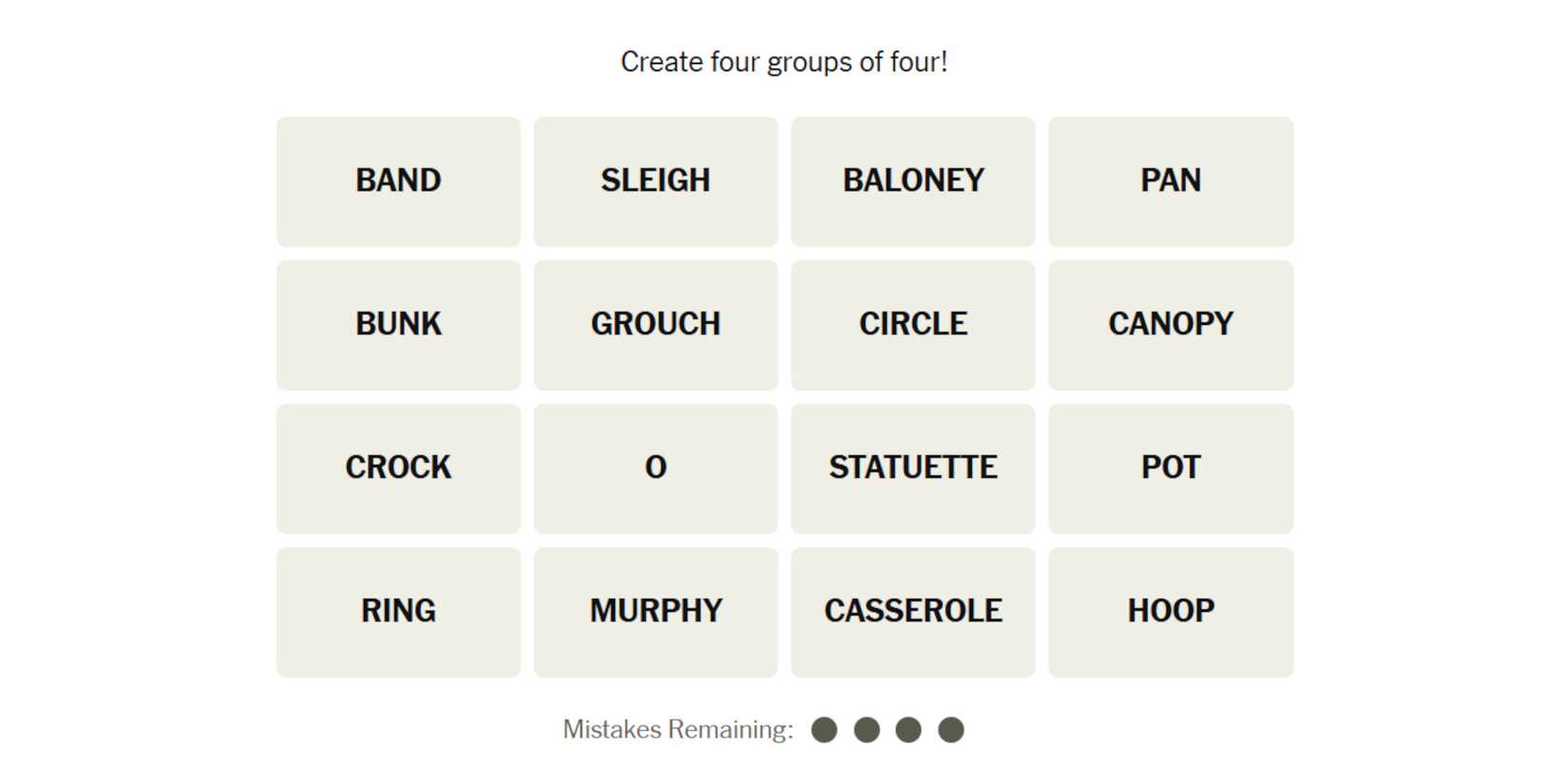
Task: Click the POT word tile
Action: tap(1170, 468)
